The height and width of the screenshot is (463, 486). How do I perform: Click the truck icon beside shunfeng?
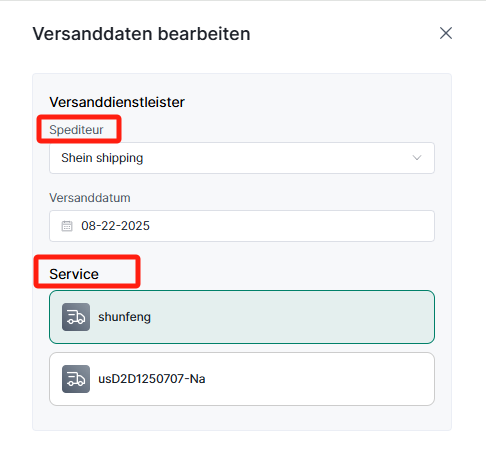(x=76, y=317)
